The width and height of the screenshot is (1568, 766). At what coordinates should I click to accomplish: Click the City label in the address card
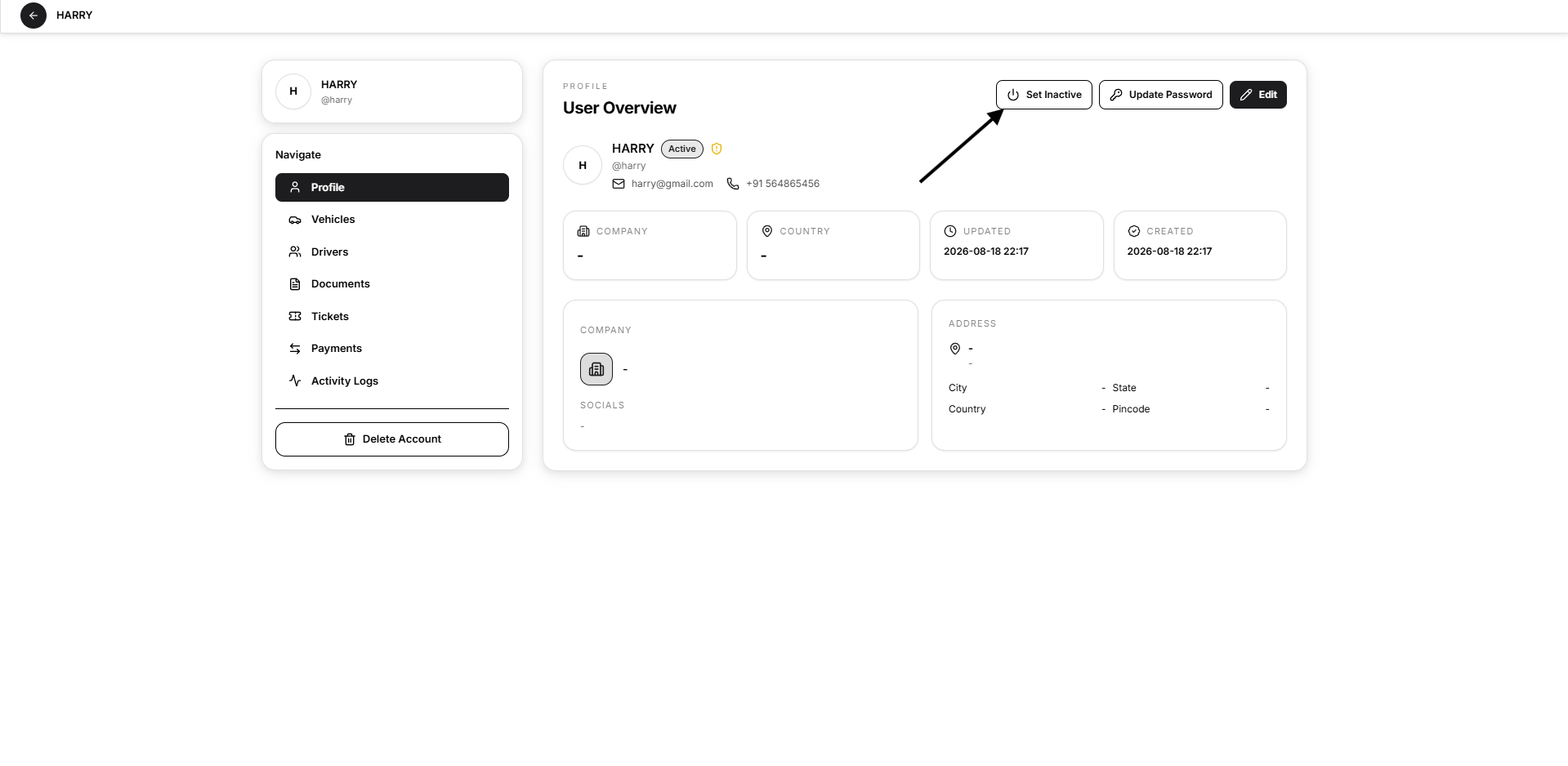coord(958,388)
